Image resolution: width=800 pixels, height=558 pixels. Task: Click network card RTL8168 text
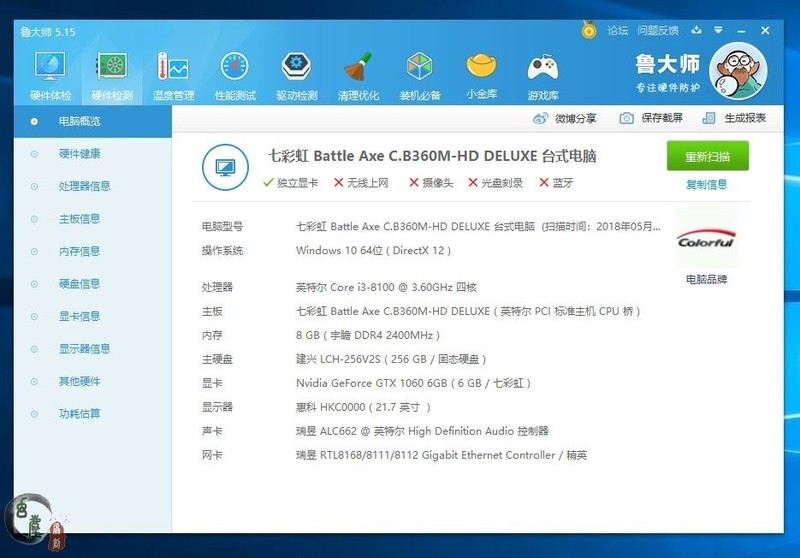441,455
